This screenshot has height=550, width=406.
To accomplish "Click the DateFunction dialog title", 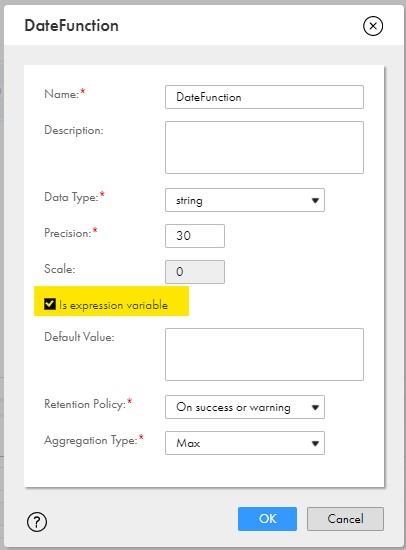I will pyautogui.click(x=72, y=26).
